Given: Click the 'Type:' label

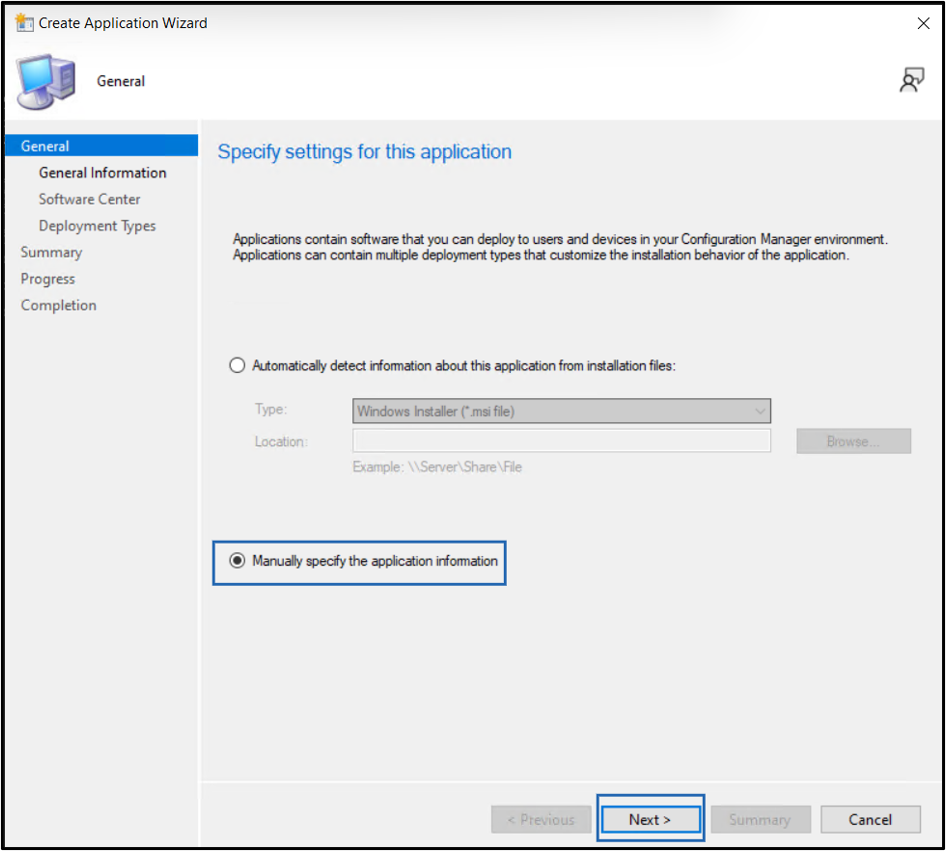Looking at the screenshot, I should pyautogui.click(x=270, y=410).
